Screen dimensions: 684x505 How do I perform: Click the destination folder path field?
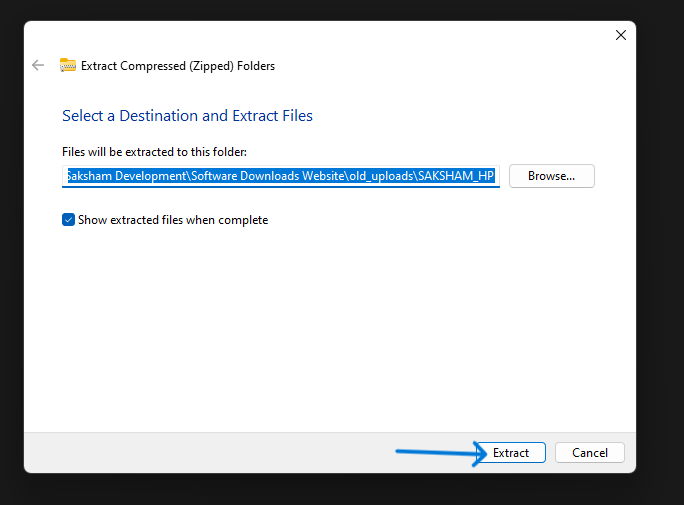[x=280, y=176]
